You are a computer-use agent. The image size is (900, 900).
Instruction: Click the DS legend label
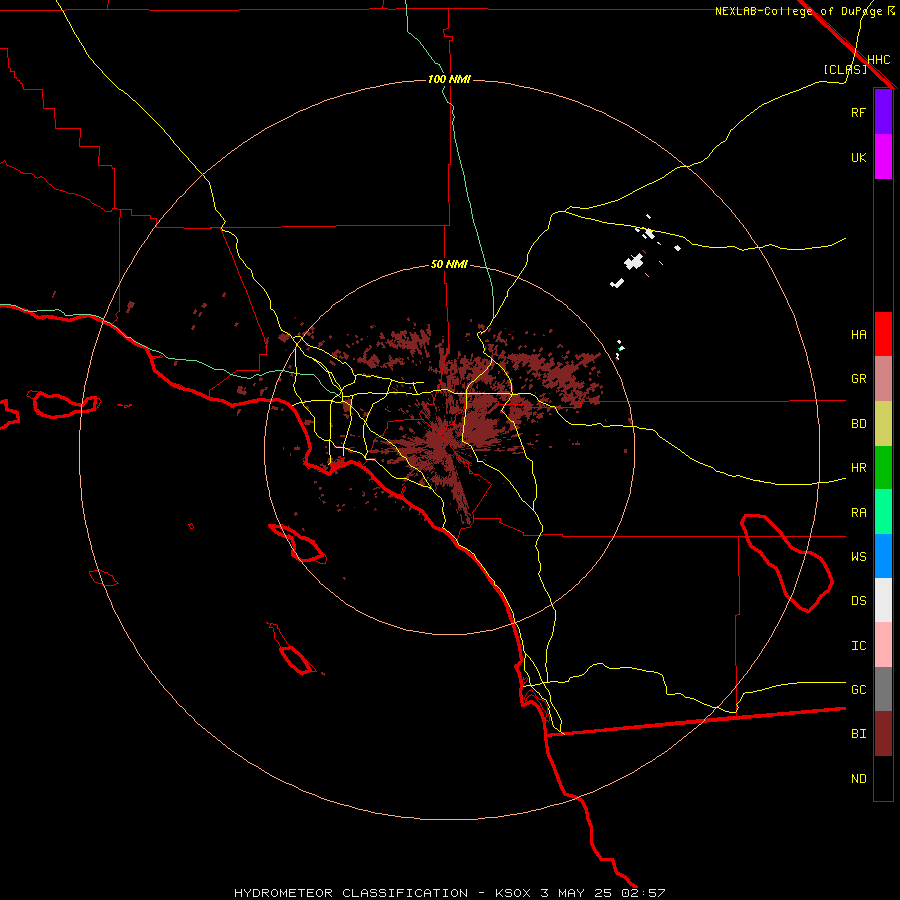tap(858, 601)
